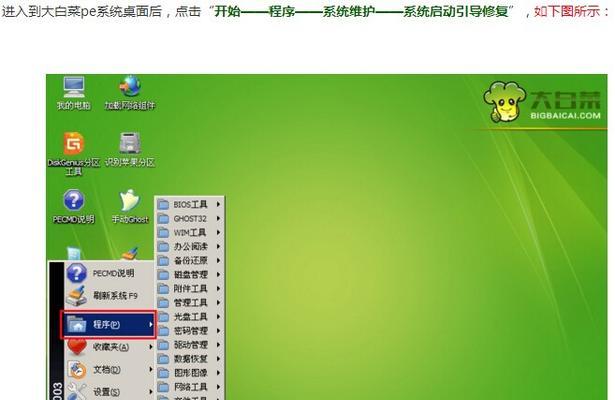Image resolution: width=615 pixels, height=400 pixels.
Task: Click the 刷新系统 brush icon
Action: coord(76,296)
